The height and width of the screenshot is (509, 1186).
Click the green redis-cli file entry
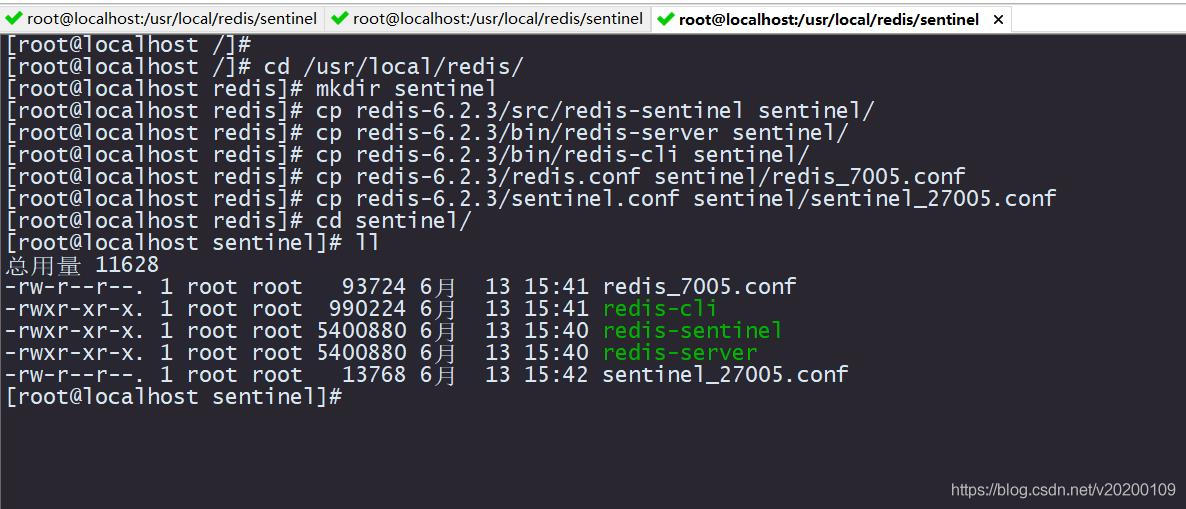(660, 309)
